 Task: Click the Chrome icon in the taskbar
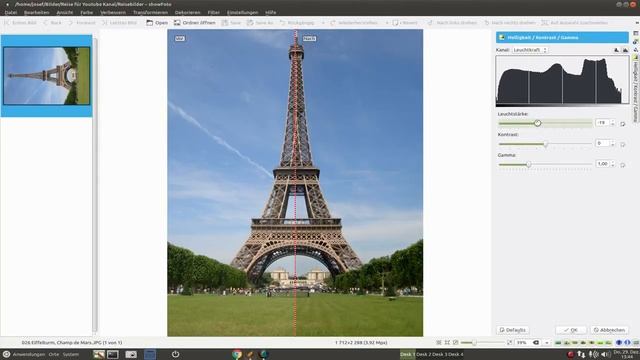(237, 354)
